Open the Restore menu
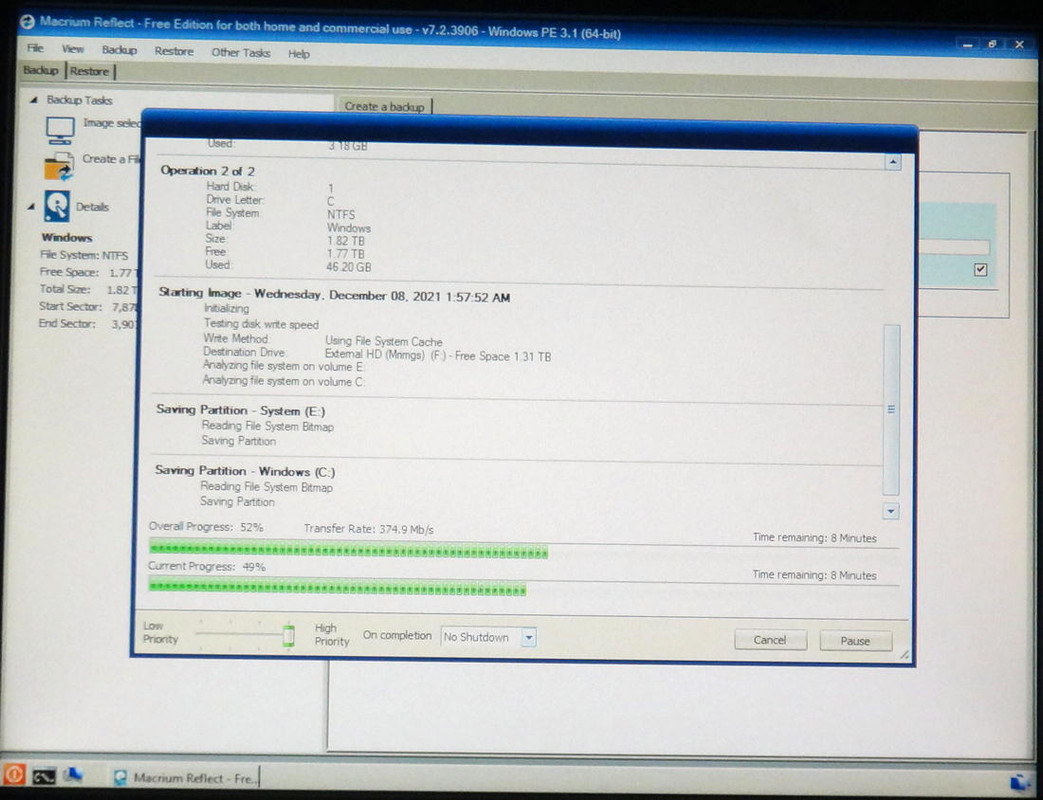 pyautogui.click(x=174, y=51)
